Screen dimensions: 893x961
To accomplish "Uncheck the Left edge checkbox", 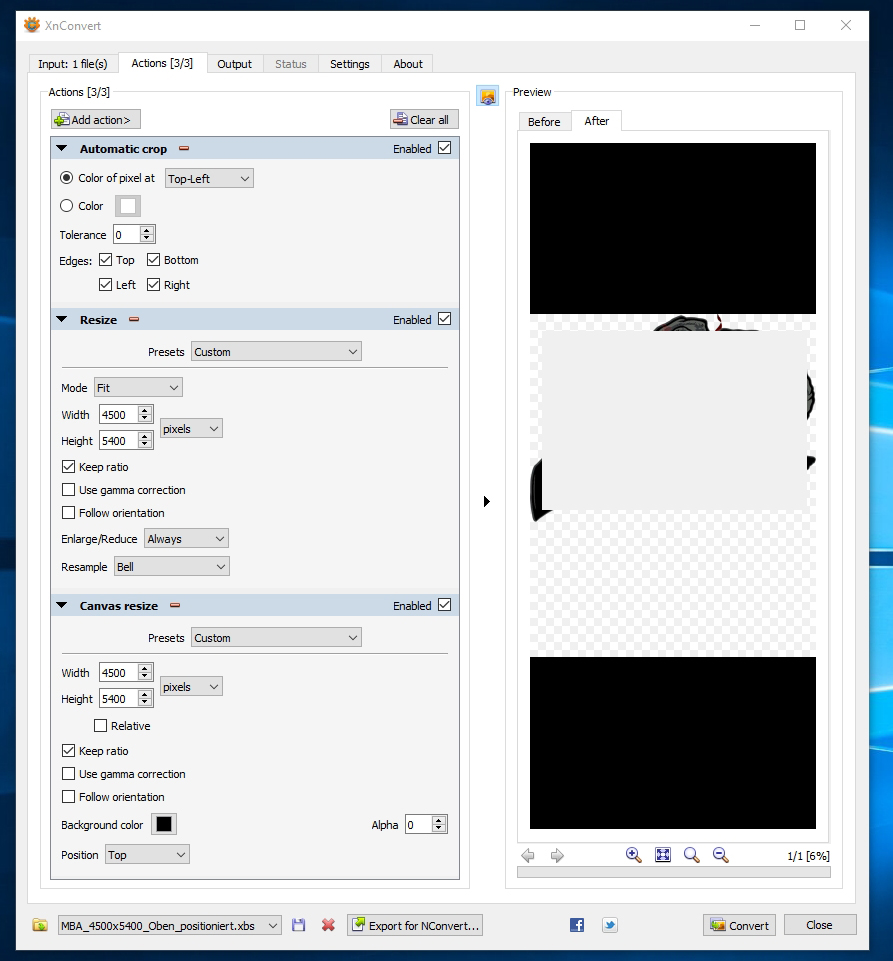I will [x=105, y=284].
